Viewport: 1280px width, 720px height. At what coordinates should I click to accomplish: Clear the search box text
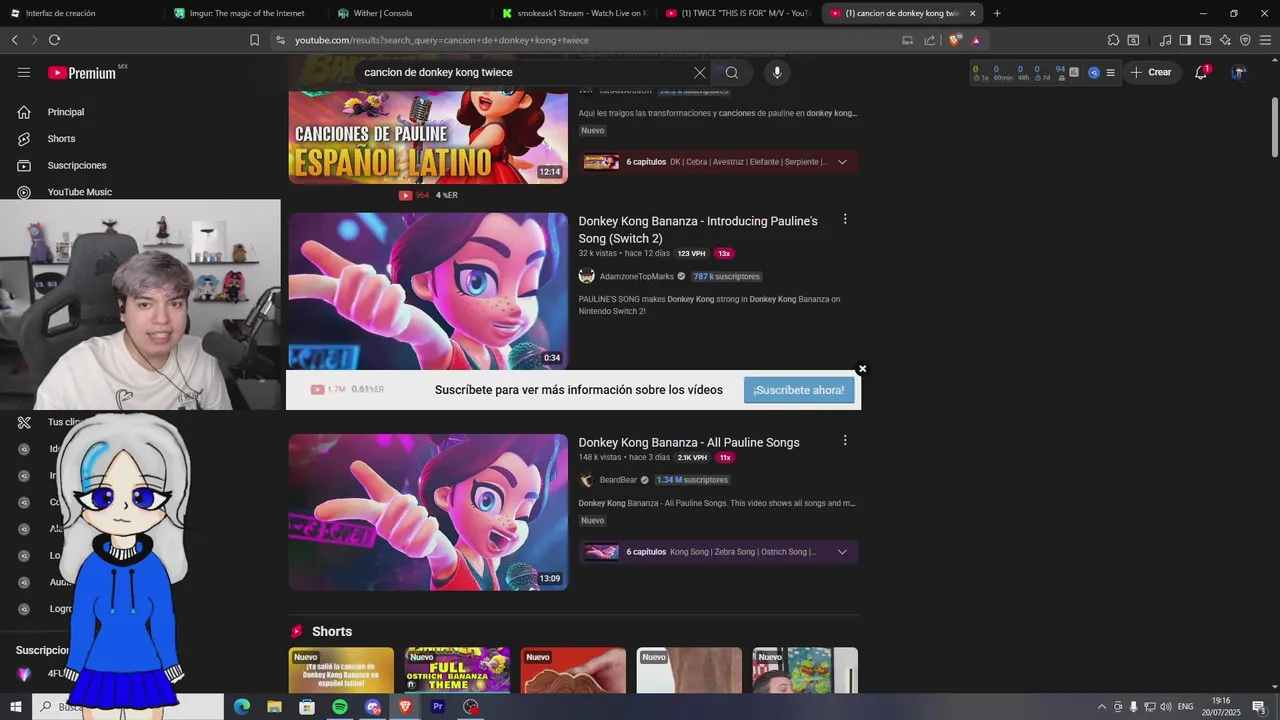700,72
